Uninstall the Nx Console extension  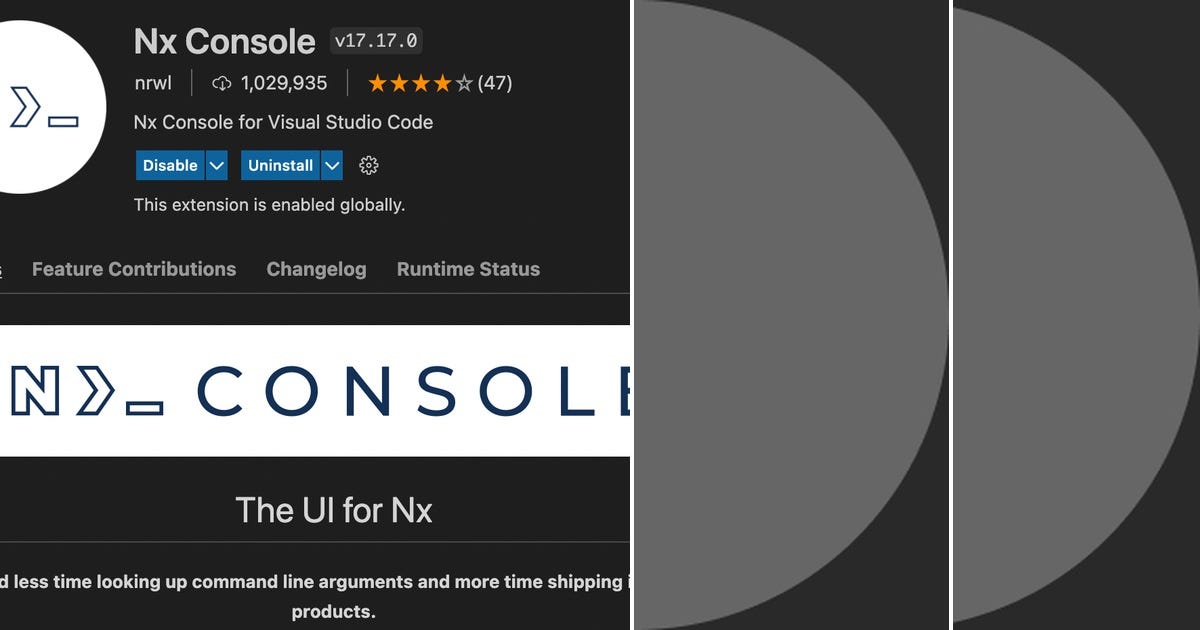279,165
